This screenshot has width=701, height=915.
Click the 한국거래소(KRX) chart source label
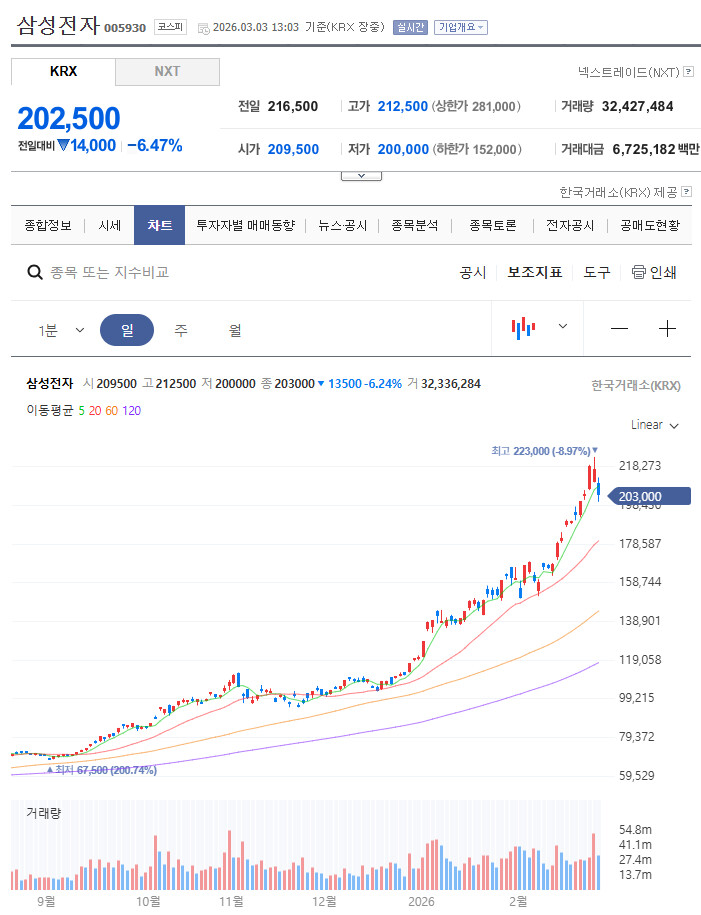pos(636,386)
